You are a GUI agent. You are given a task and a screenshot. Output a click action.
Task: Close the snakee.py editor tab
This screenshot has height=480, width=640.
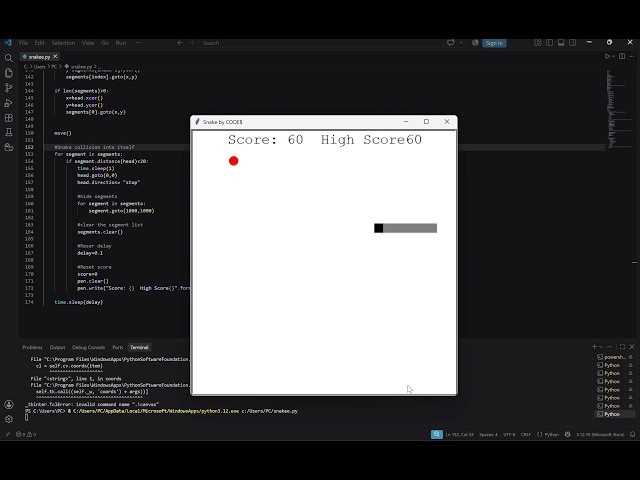pos(55,56)
